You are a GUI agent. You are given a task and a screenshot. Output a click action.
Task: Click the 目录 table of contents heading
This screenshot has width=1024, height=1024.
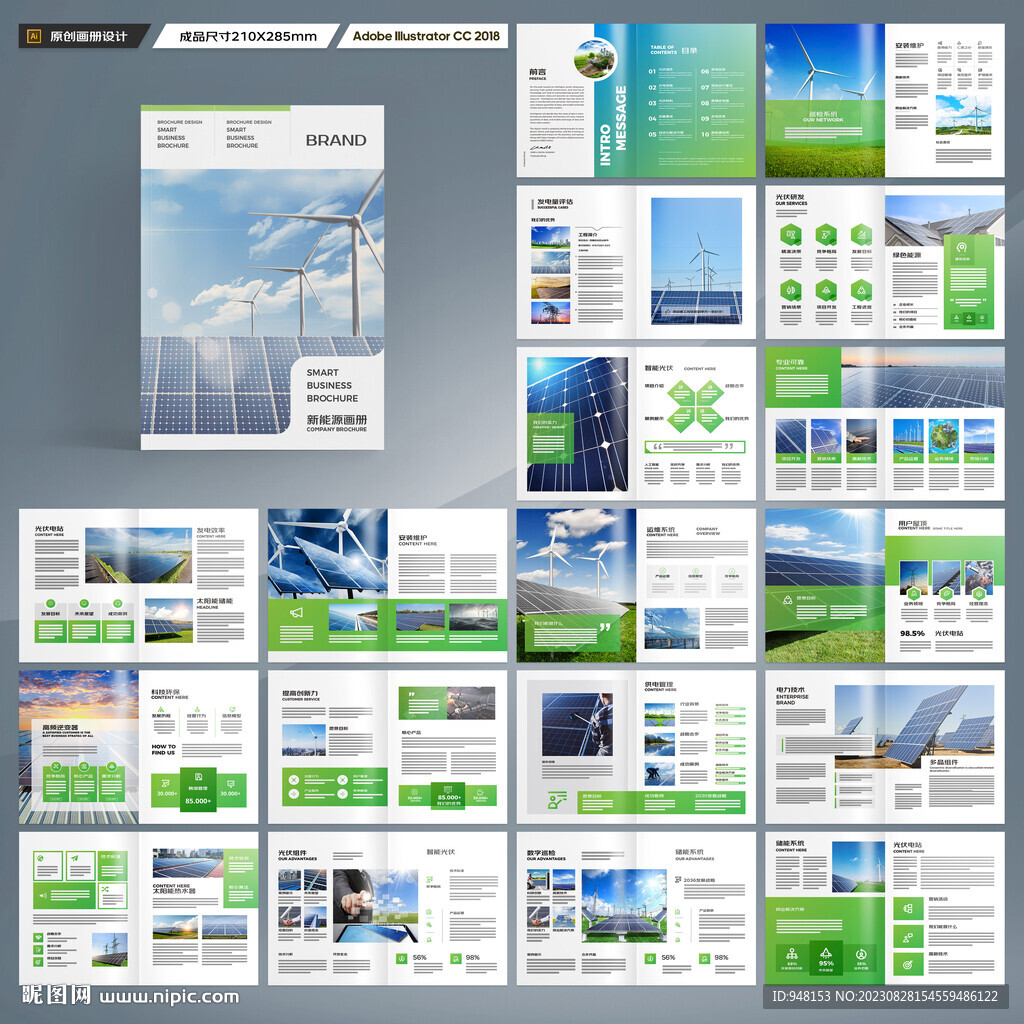coord(690,50)
